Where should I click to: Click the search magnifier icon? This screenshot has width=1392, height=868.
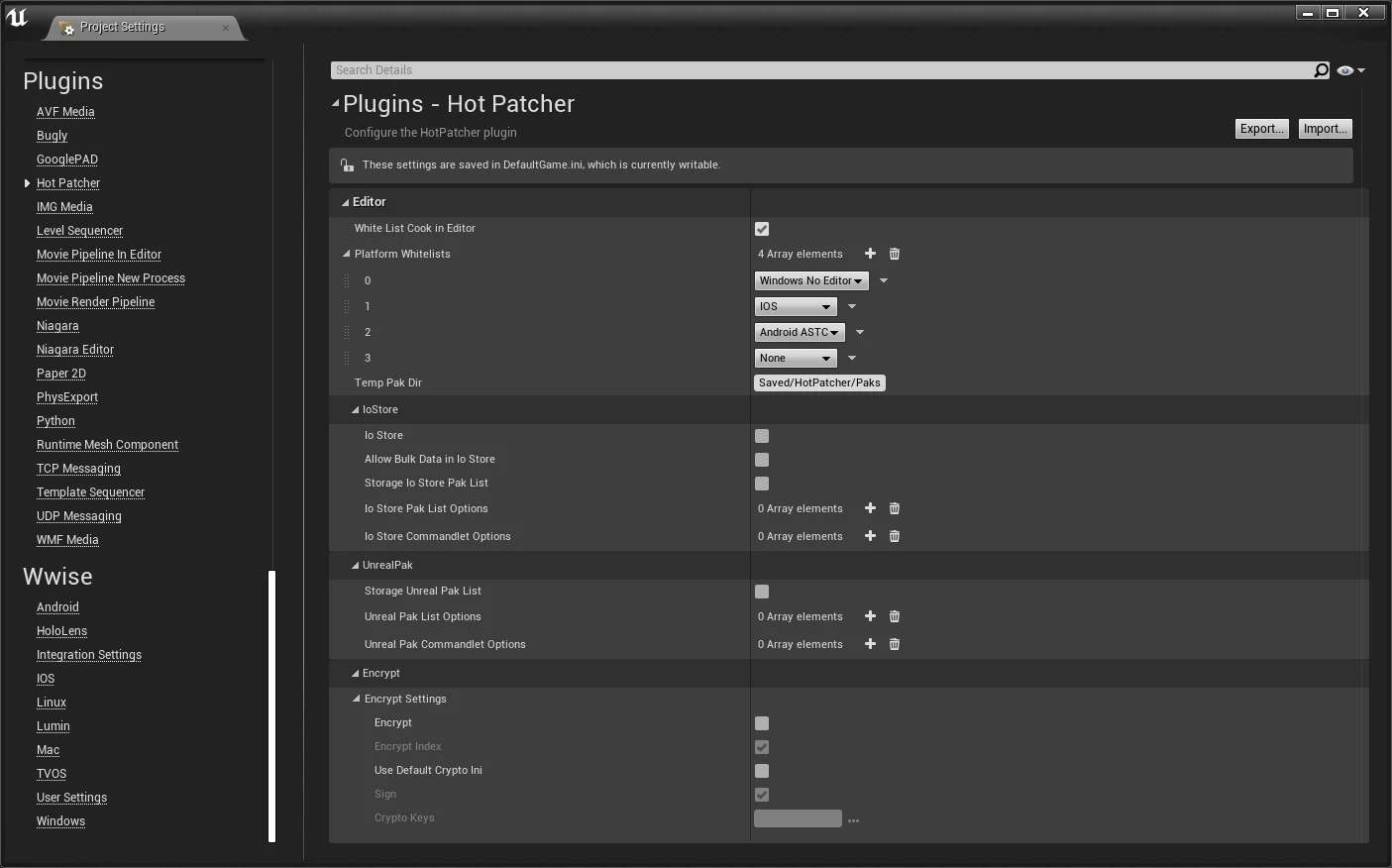click(1321, 70)
